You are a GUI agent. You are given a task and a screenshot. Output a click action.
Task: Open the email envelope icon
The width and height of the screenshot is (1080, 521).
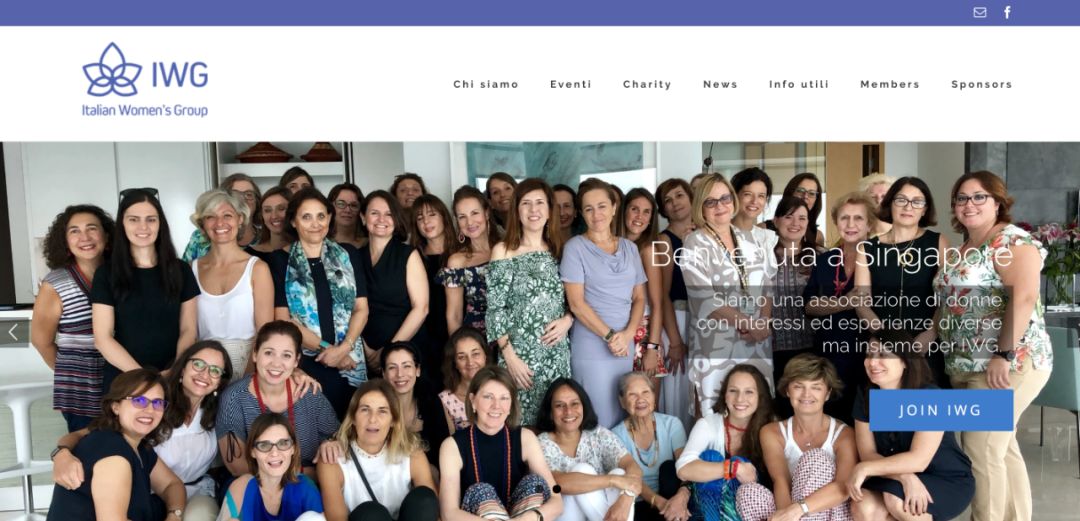(979, 12)
